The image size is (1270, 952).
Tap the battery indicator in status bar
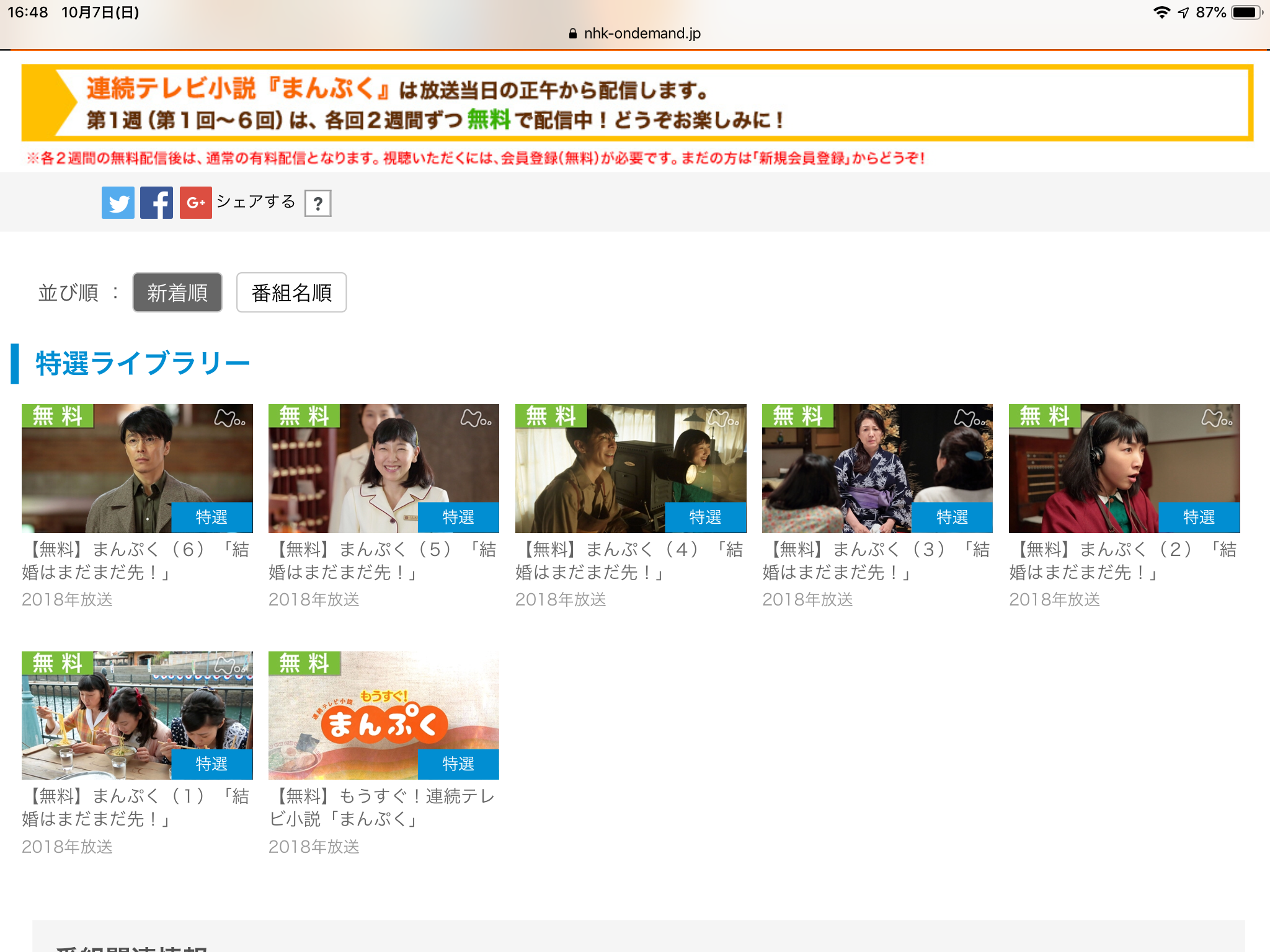tap(1246, 12)
